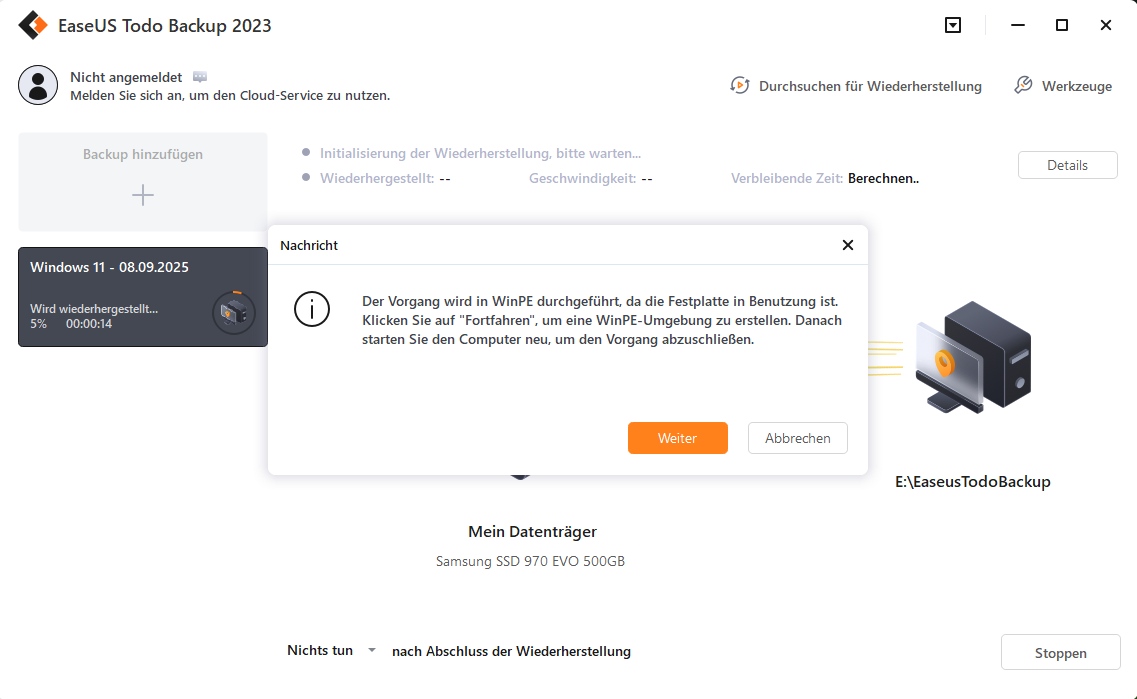Screen dimensions: 1137x699
Task: Click the info icon in Nachricht dialog
Action: (x=312, y=309)
